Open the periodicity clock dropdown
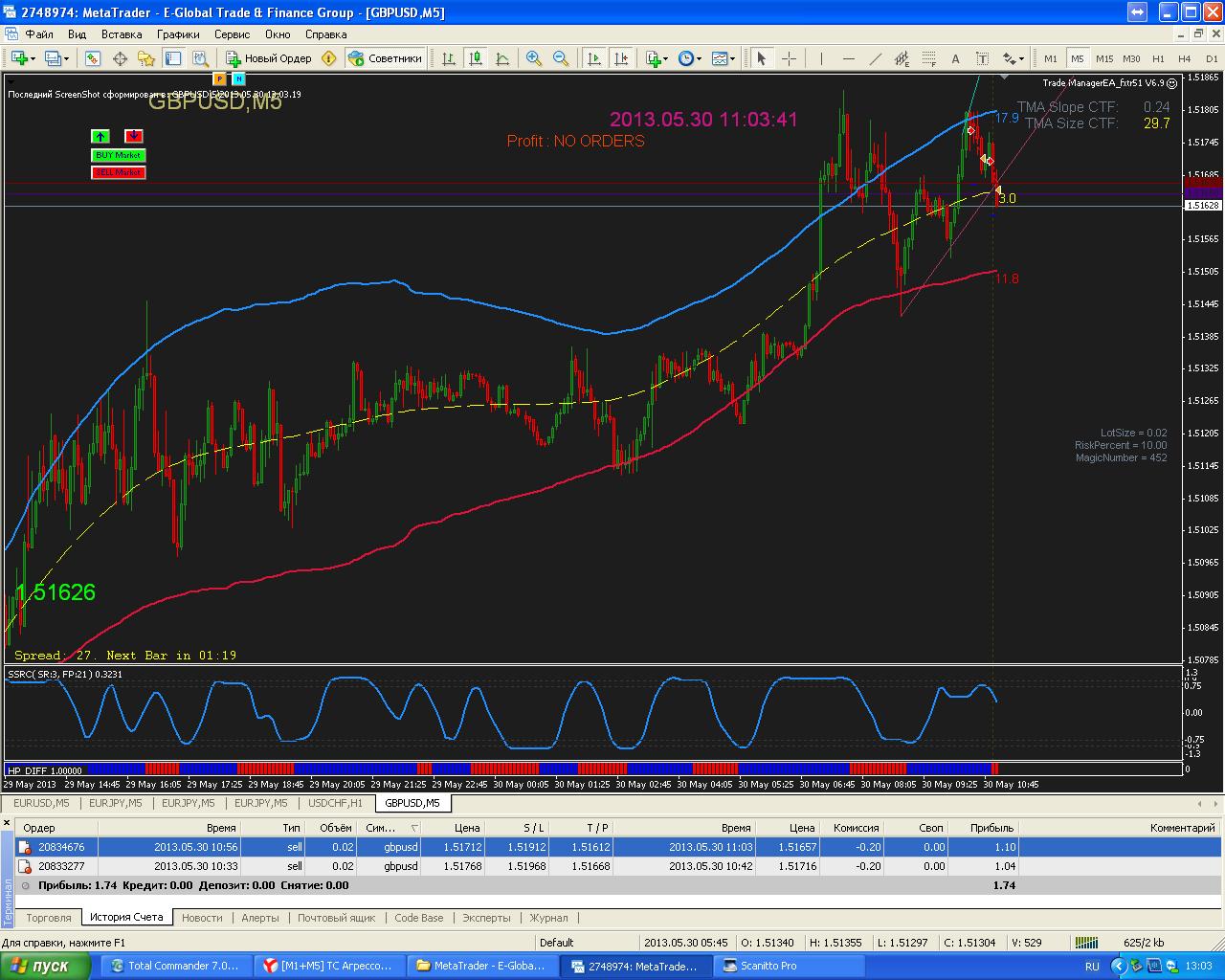 [x=689, y=58]
